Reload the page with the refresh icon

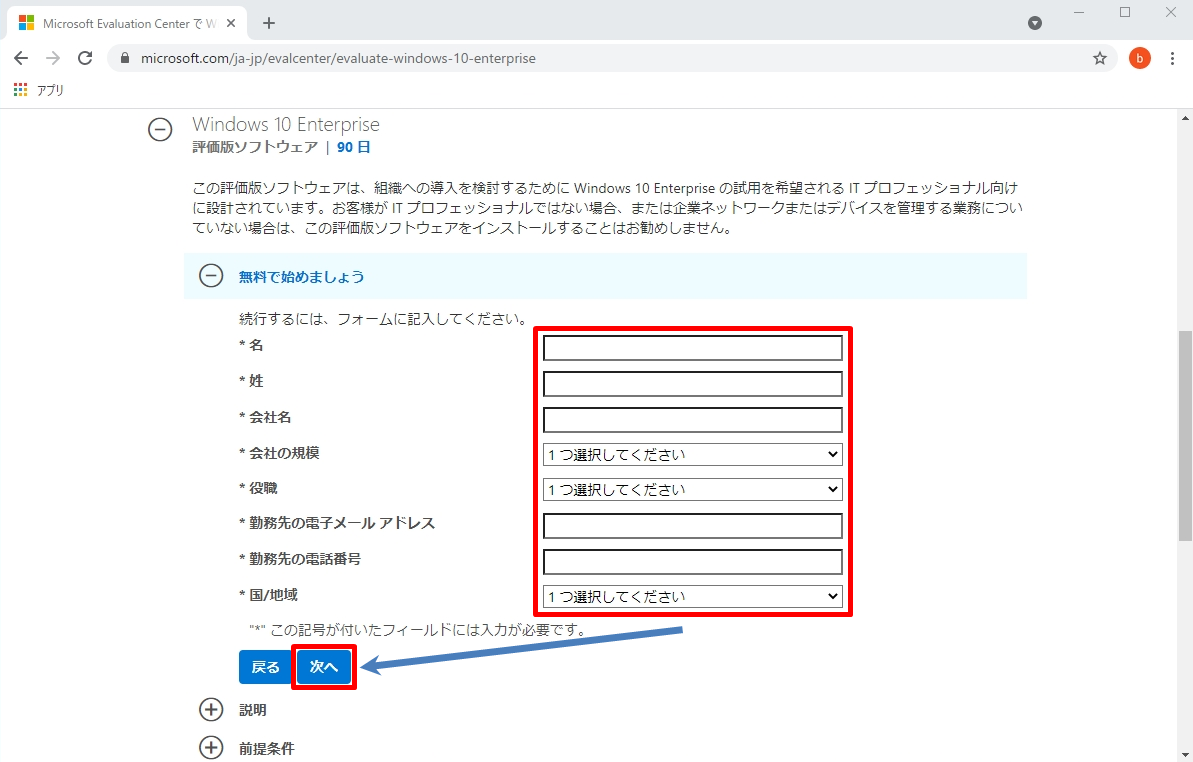(x=85, y=58)
